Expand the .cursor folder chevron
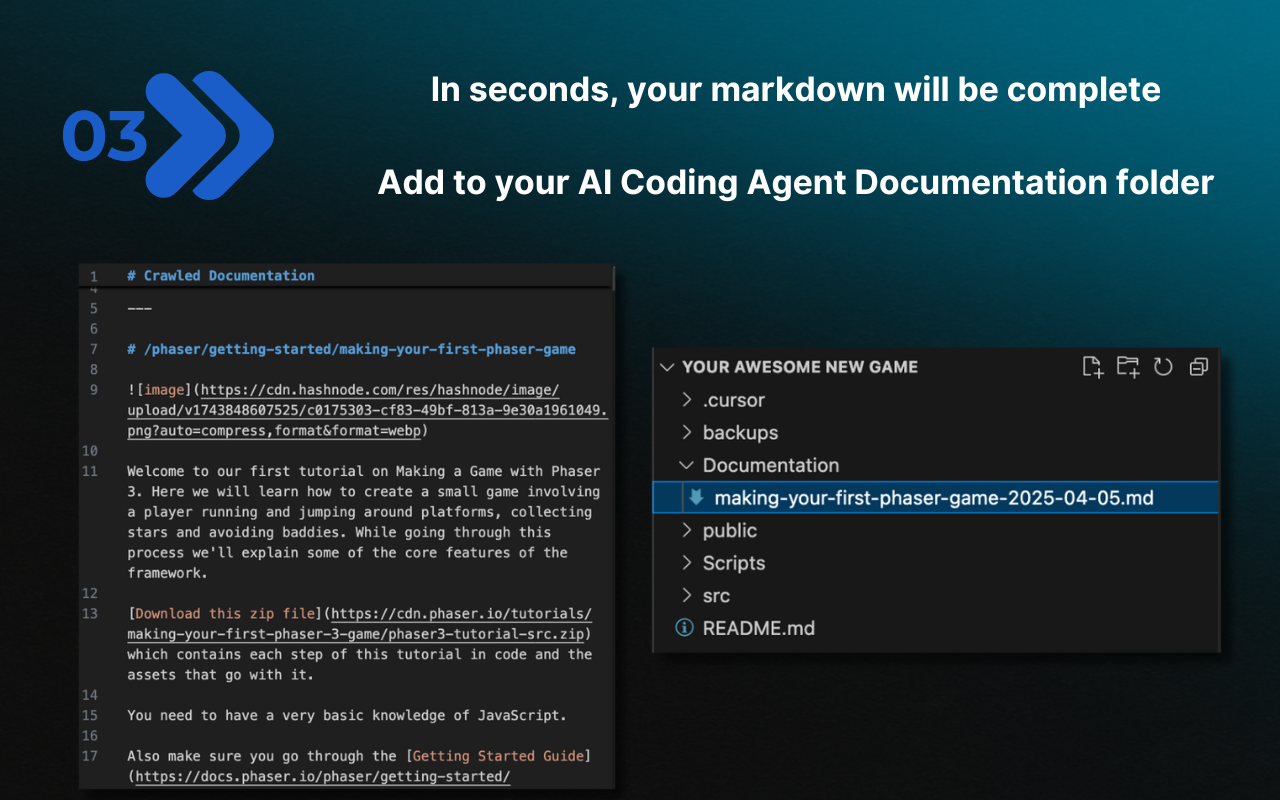 point(686,400)
